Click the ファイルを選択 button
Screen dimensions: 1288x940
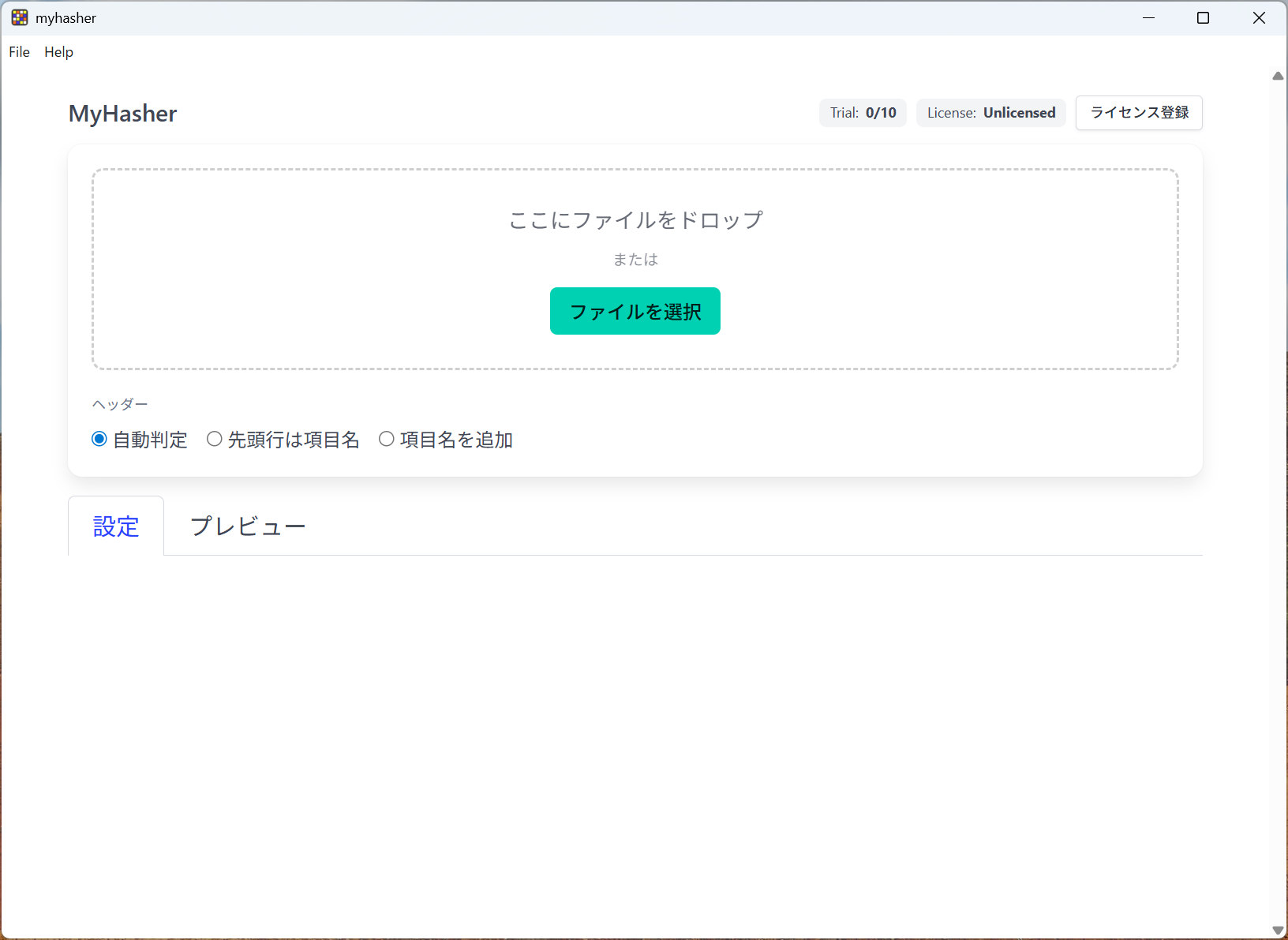pyautogui.click(x=635, y=311)
